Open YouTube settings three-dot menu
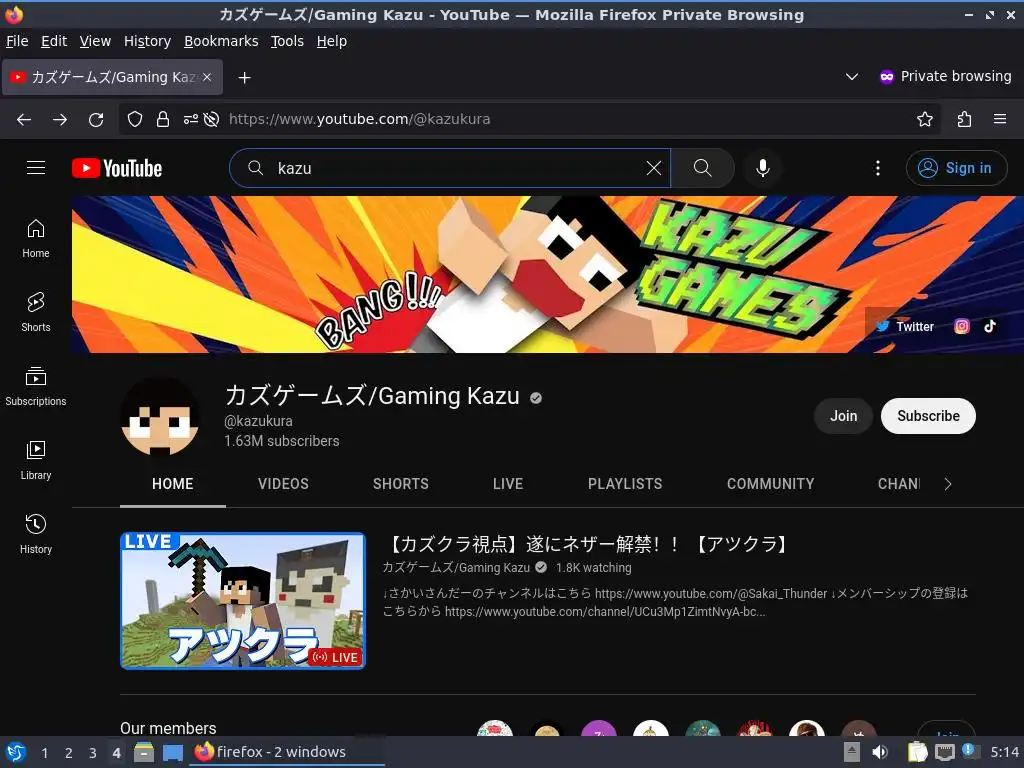This screenshot has height=768, width=1024. point(877,168)
